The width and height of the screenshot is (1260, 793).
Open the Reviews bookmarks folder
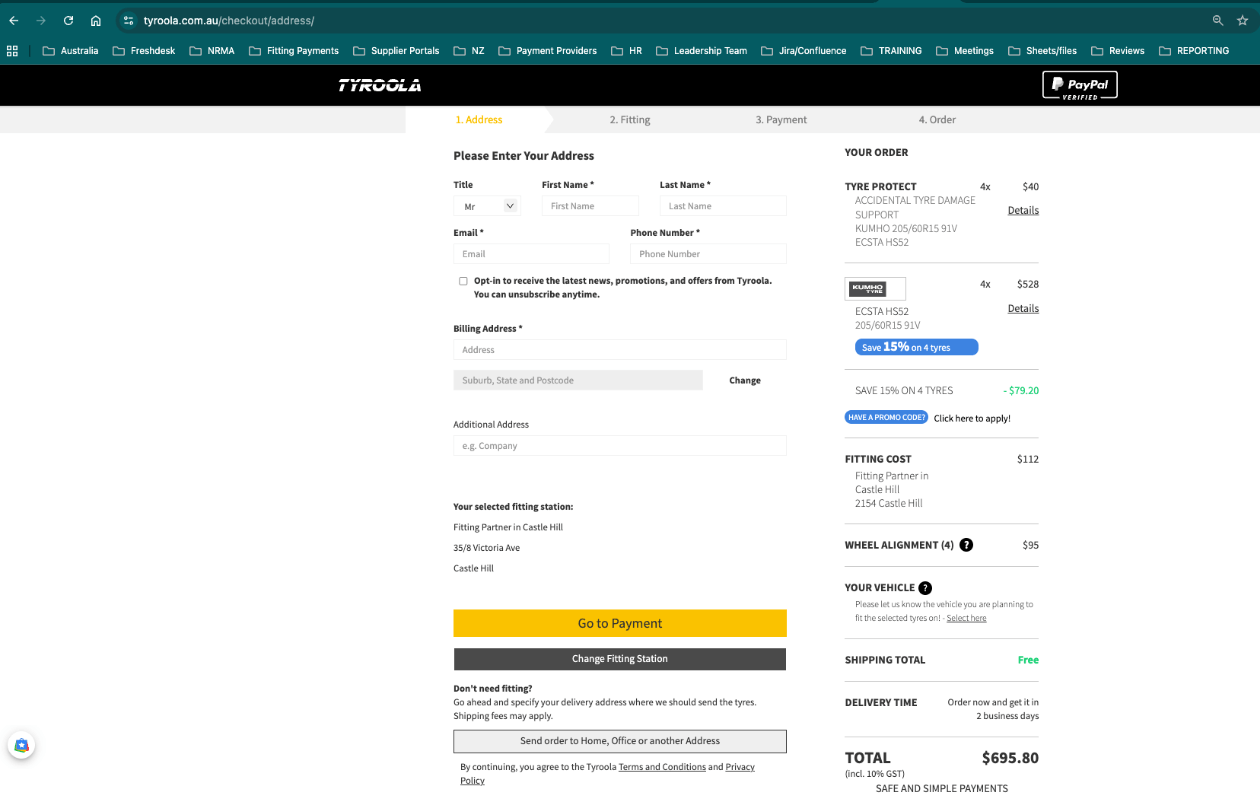click(x=1117, y=51)
